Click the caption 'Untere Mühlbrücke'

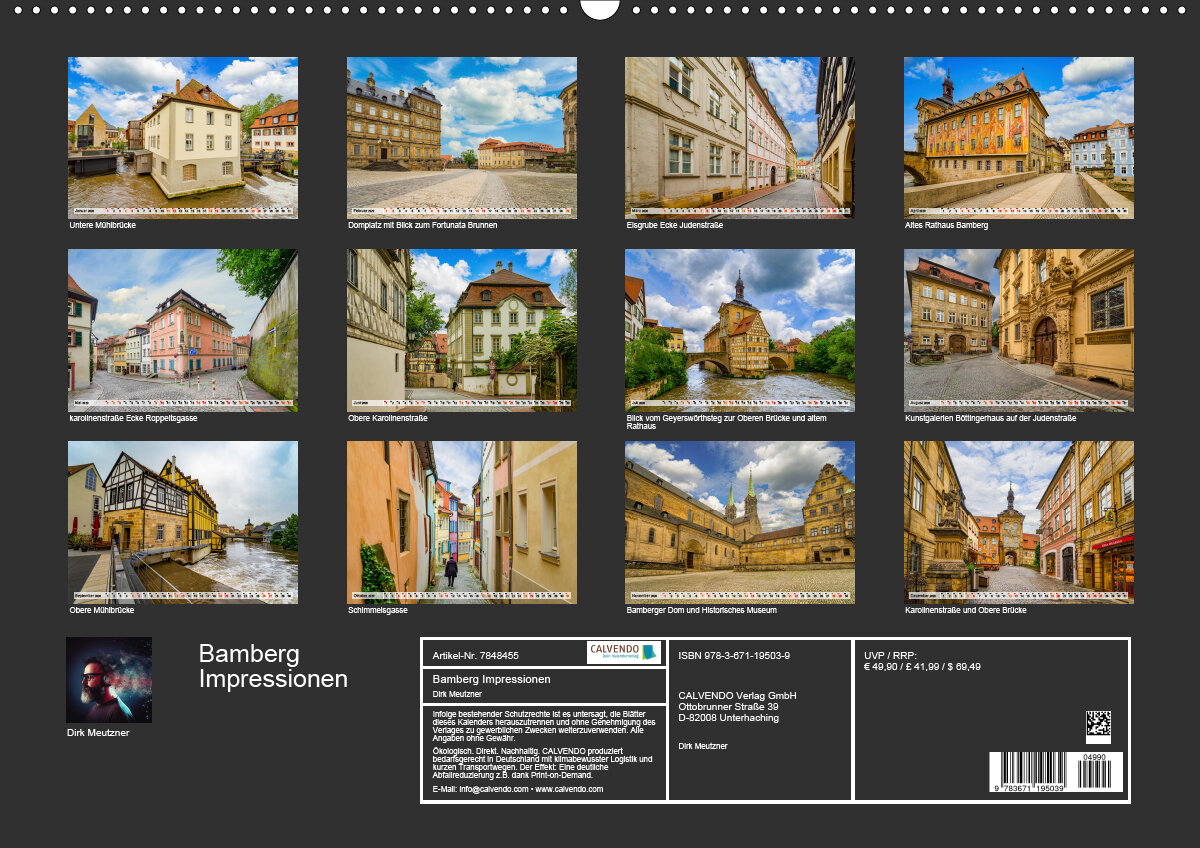(102, 225)
